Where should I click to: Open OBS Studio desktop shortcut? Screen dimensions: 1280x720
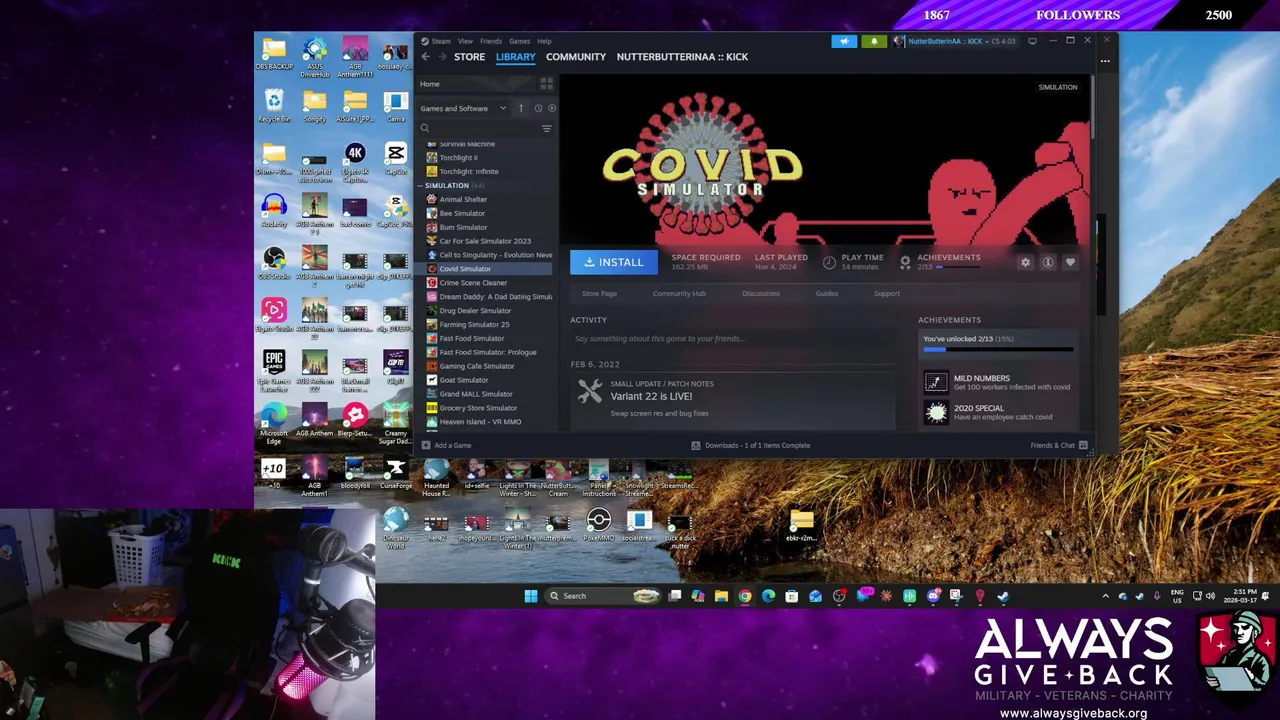click(274, 263)
